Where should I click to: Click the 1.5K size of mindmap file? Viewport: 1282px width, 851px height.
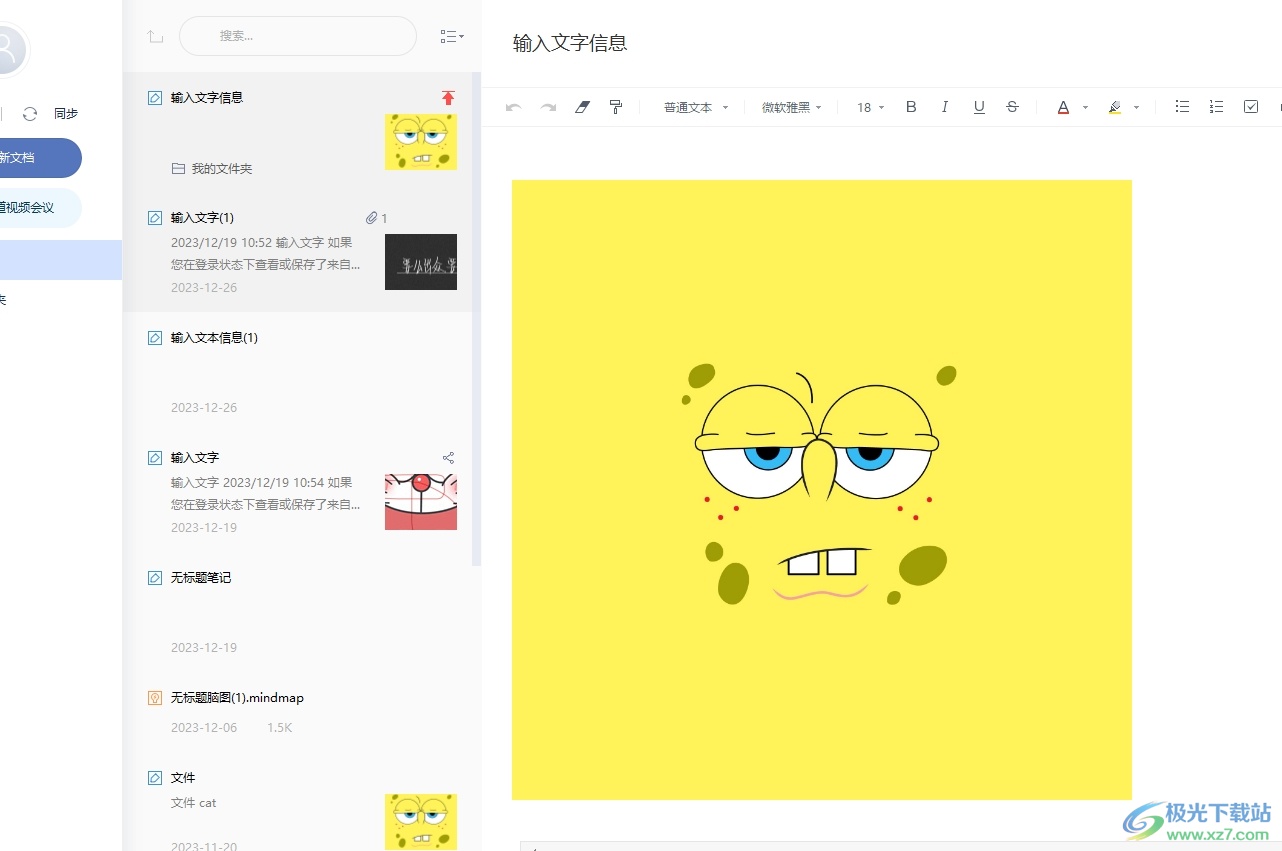(280, 727)
